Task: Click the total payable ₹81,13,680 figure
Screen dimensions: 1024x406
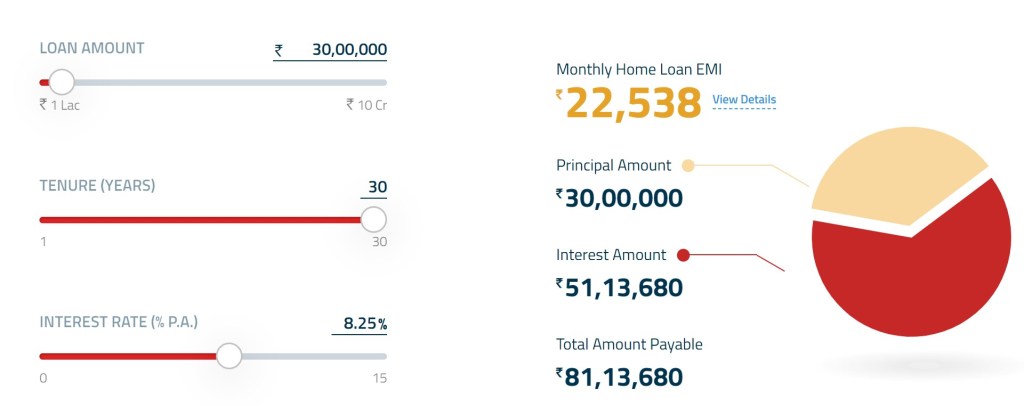Action: coord(623,377)
